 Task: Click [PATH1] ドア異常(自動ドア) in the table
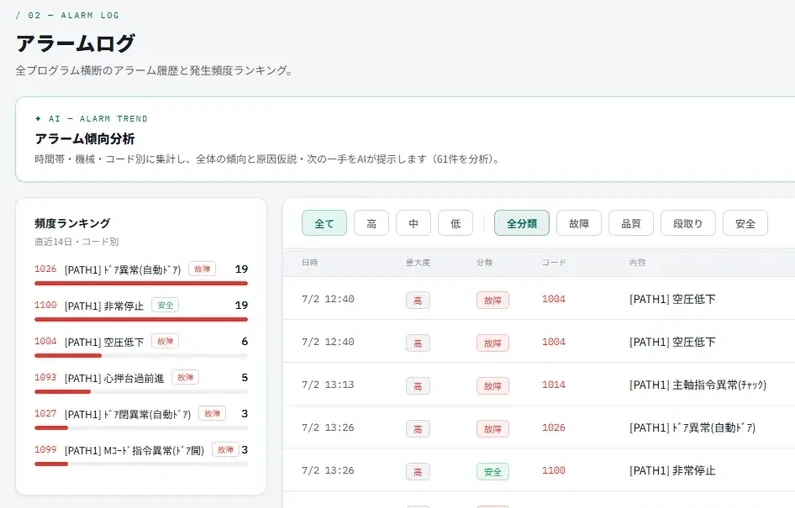(x=692, y=427)
